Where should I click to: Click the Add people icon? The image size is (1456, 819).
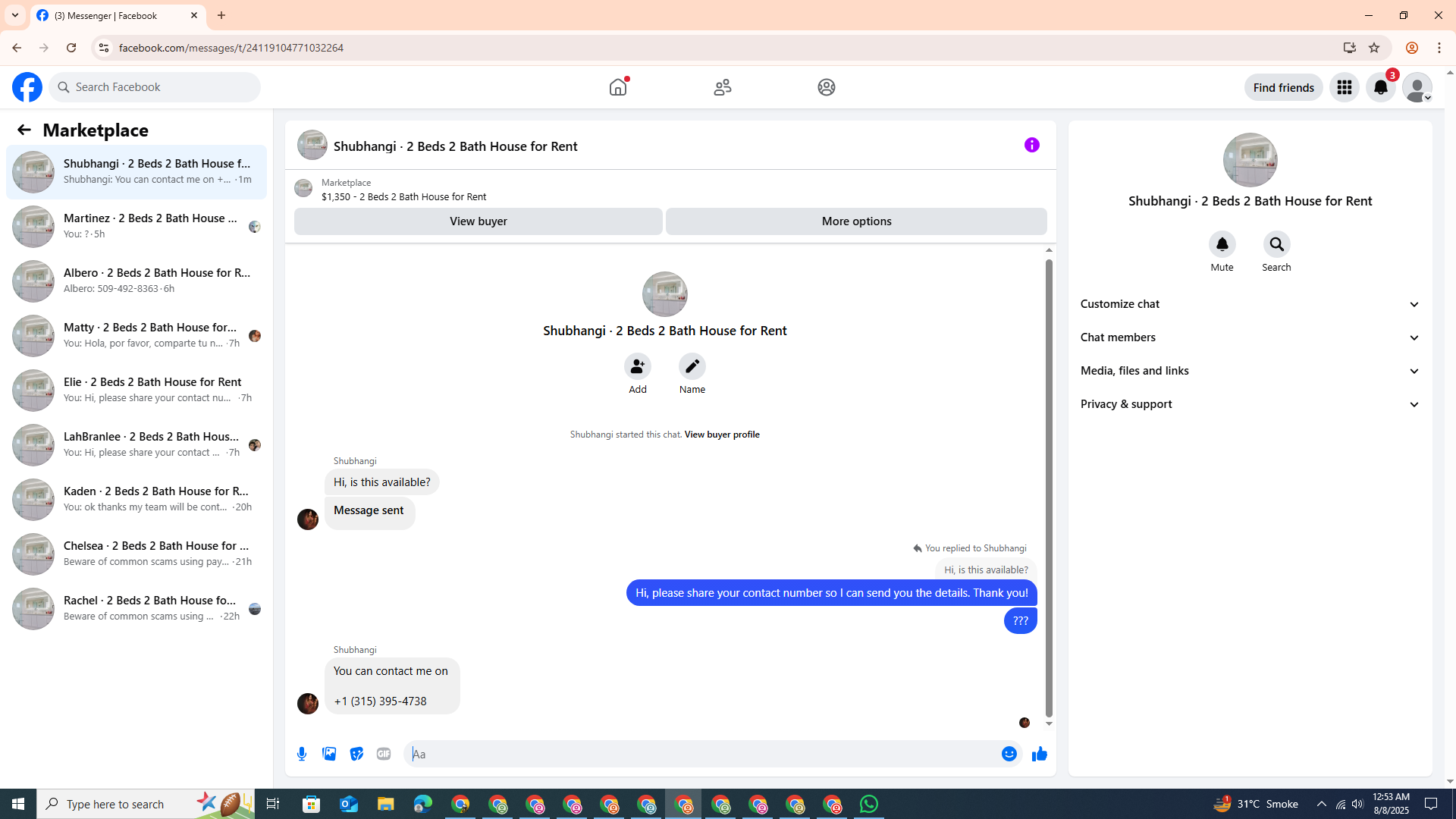coord(637,366)
